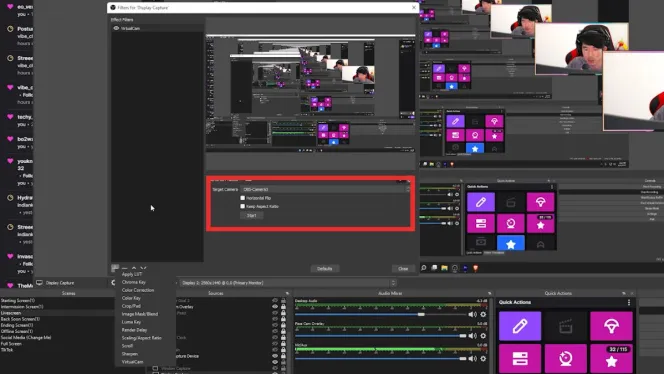The width and height of the screenshot is (664, 374).
Task: Open the Target Camera dropdown
Action: tap(325, 189)
